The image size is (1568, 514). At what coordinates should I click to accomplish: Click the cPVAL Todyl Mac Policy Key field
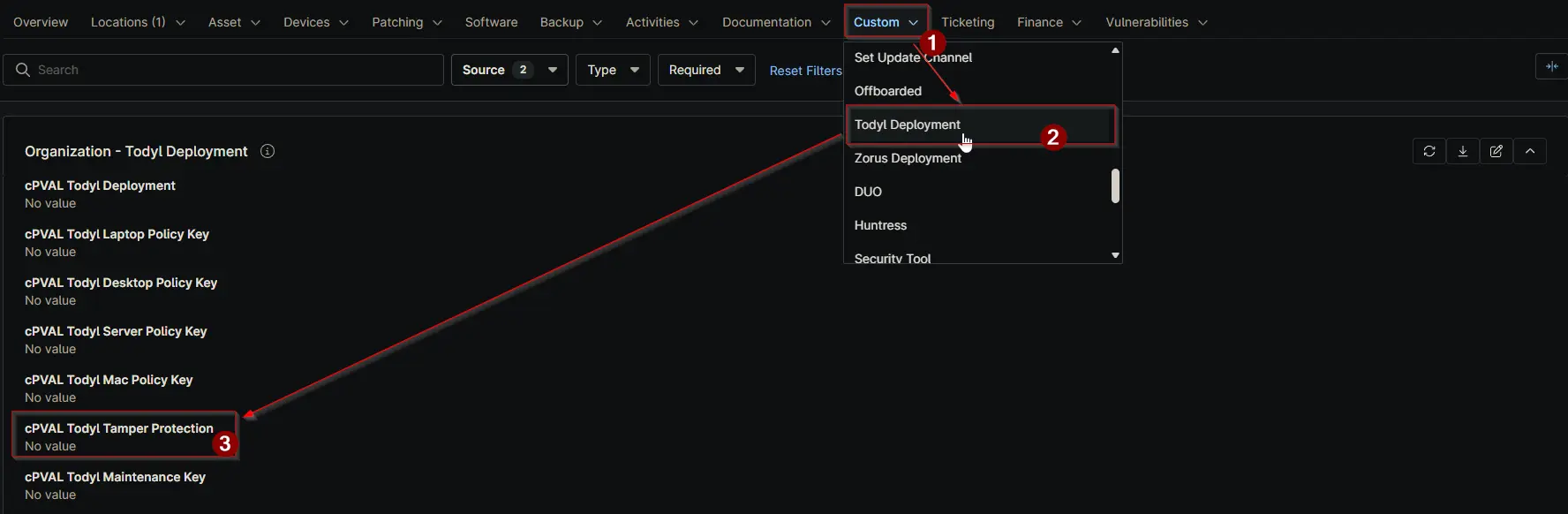pos(109,389)
